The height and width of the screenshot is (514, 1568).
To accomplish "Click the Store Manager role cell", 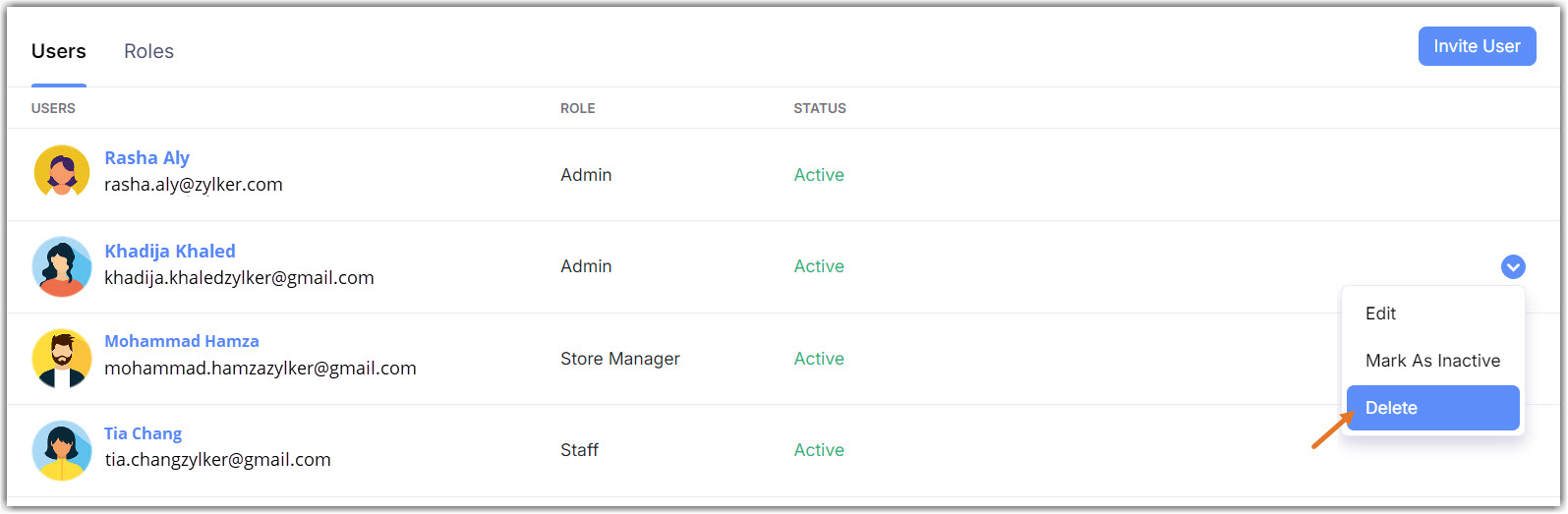I will (620, 359).
